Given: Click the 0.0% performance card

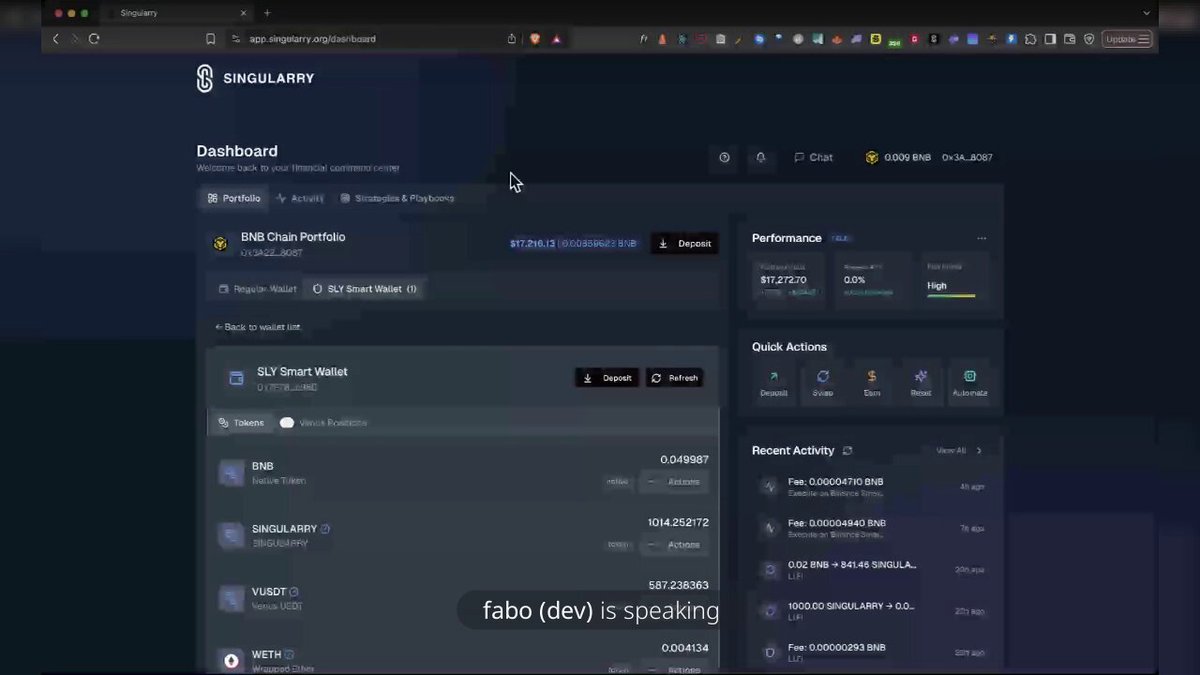Looking at the screenshot, I should coord(871,279).
